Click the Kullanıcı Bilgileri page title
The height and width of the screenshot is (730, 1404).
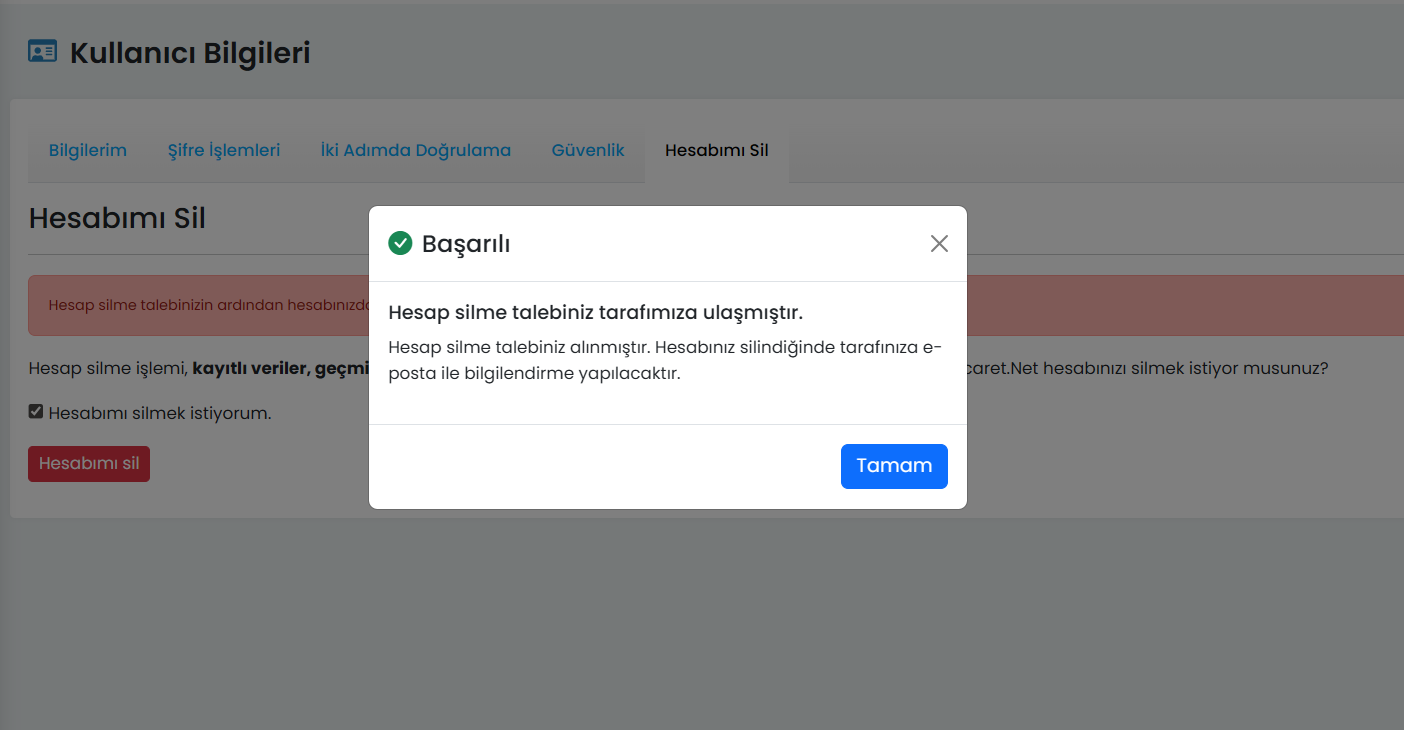190,53
